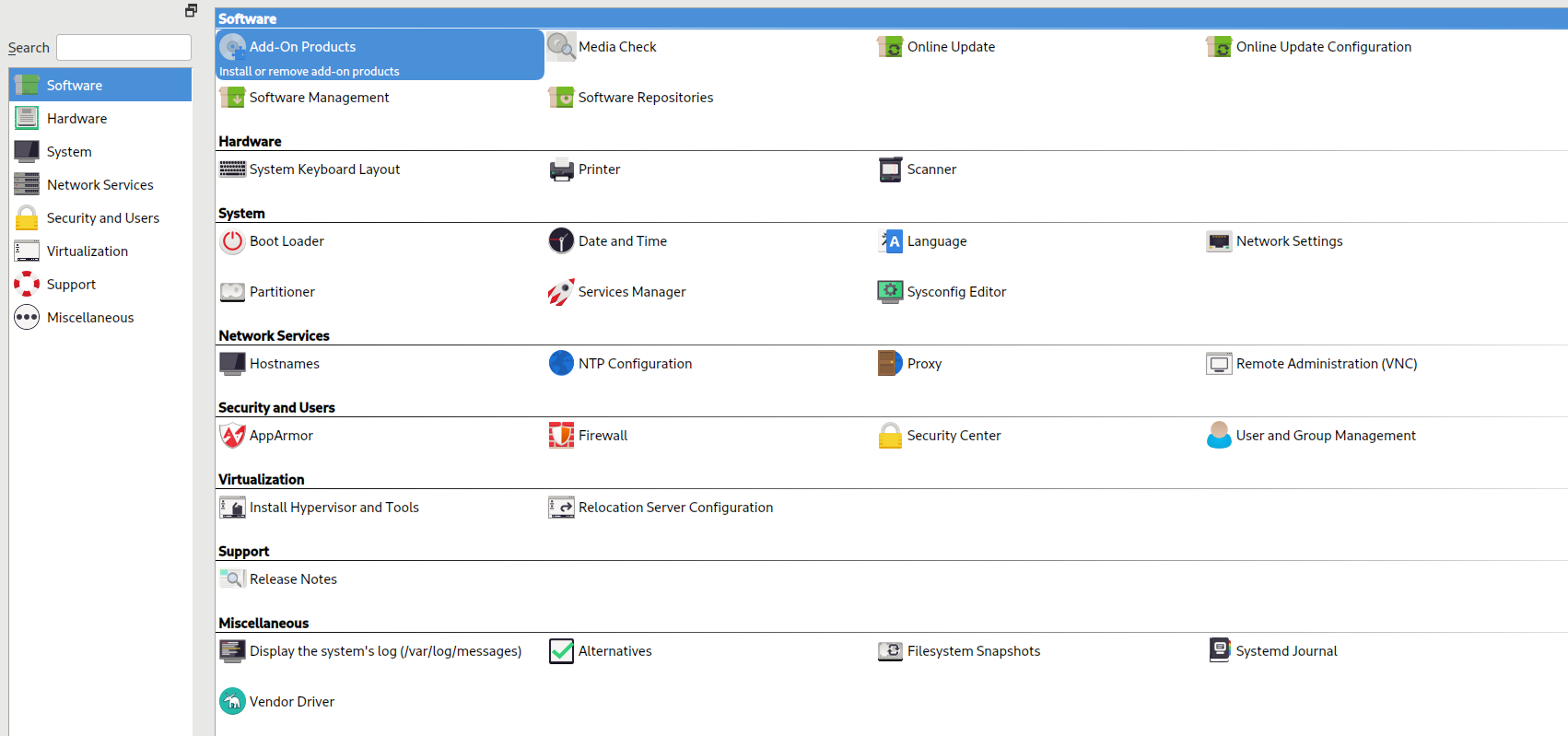Viewport: 1568px width, 736px height.
Task: Open the Firewall module icon
Action: 561,436
